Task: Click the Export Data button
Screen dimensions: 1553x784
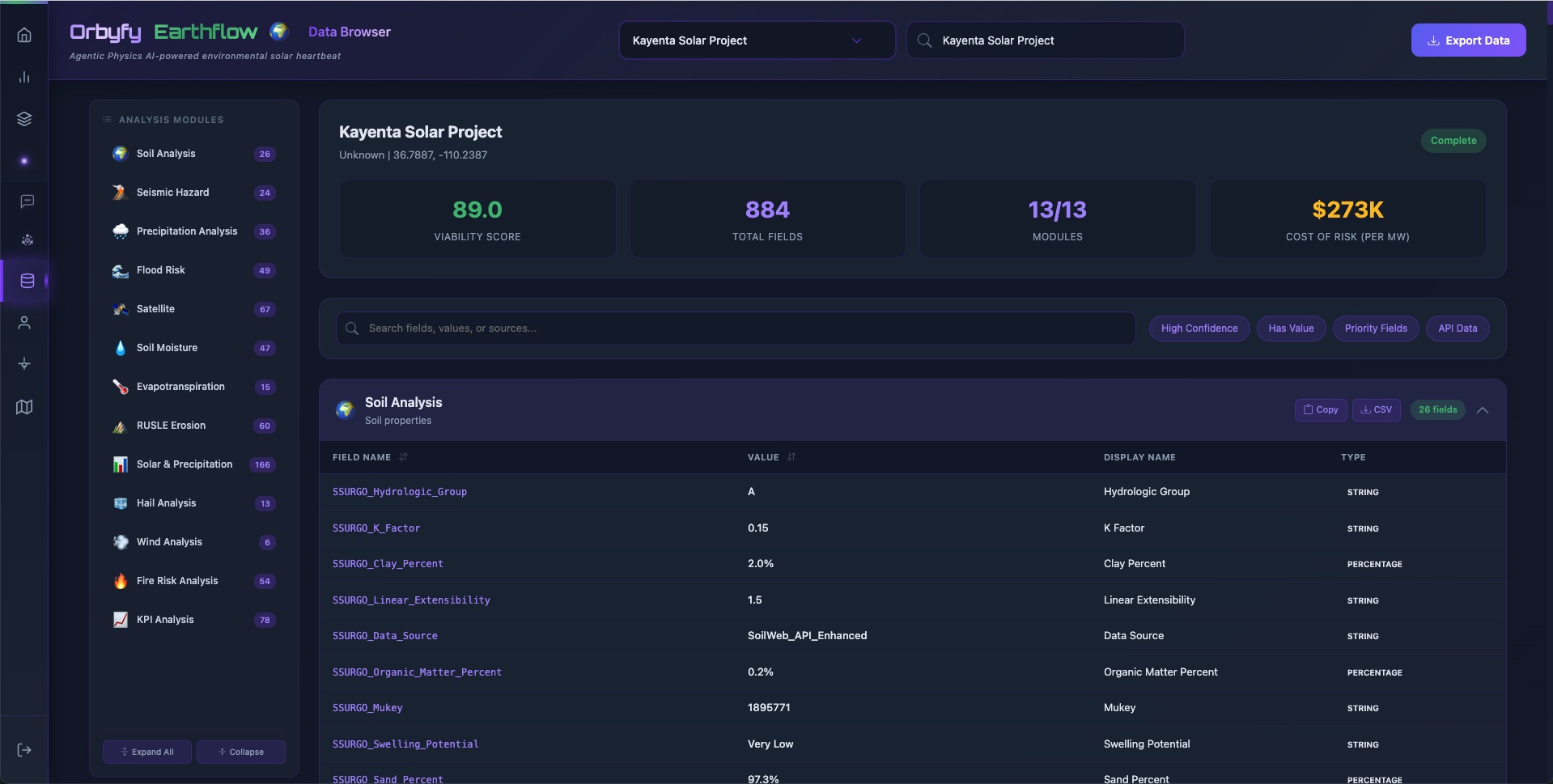Action: [1467, 40]
